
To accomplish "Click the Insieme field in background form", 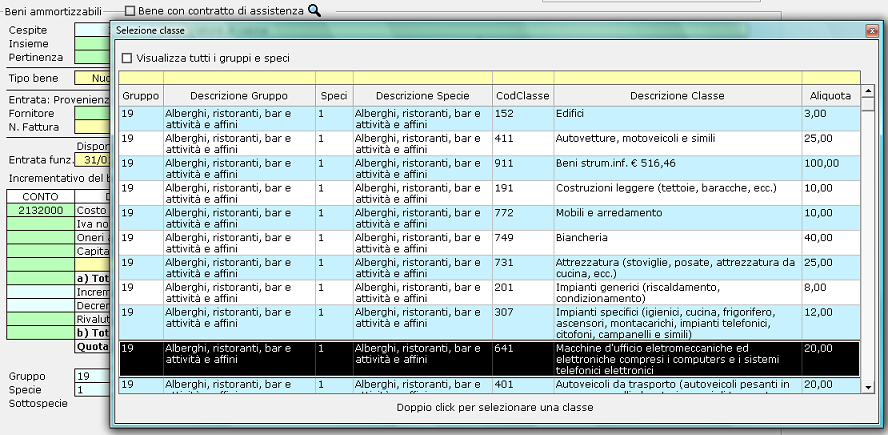I will (x=92, y=44).
